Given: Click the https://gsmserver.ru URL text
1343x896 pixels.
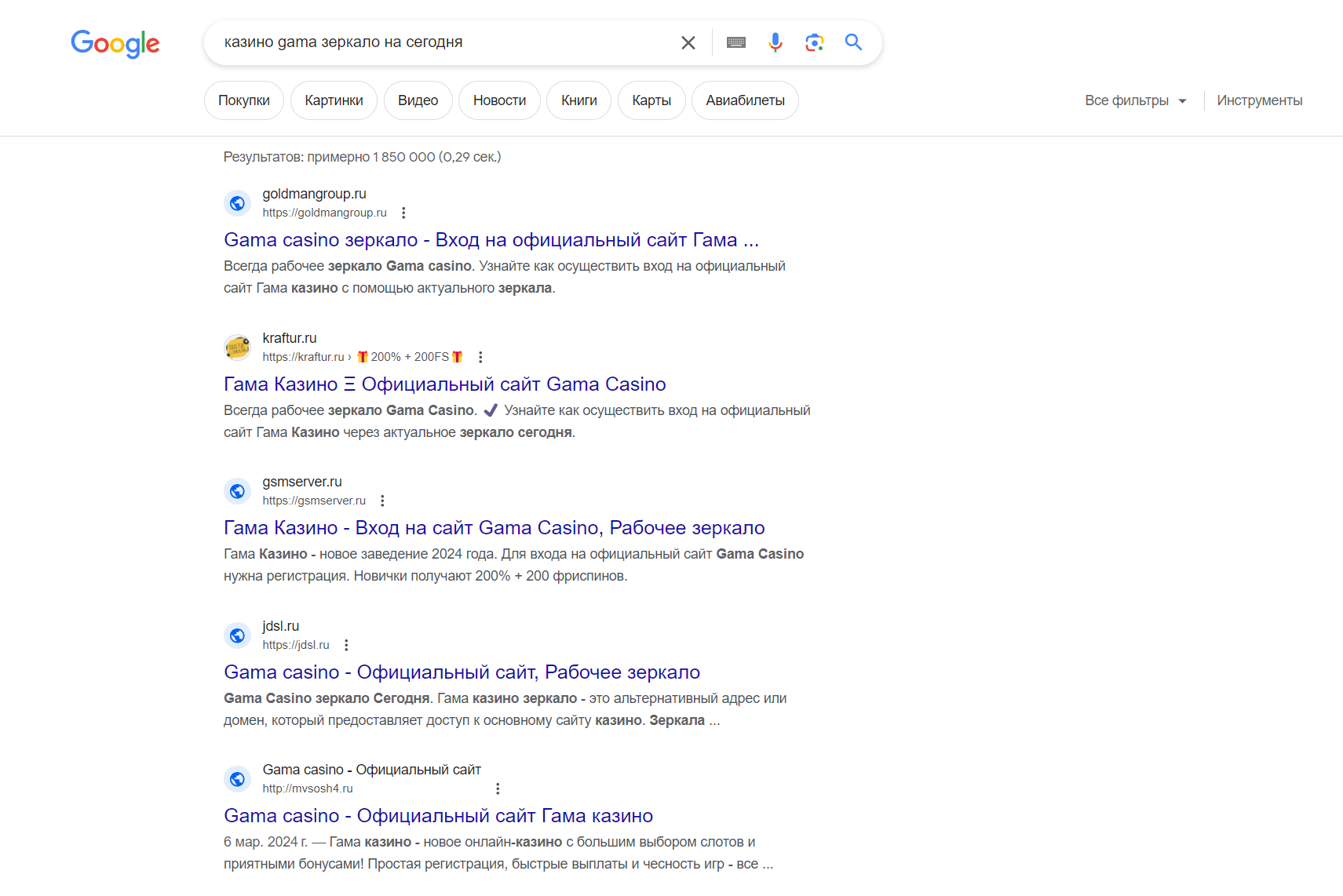Looking at the screenshot, I should (314, 501).
